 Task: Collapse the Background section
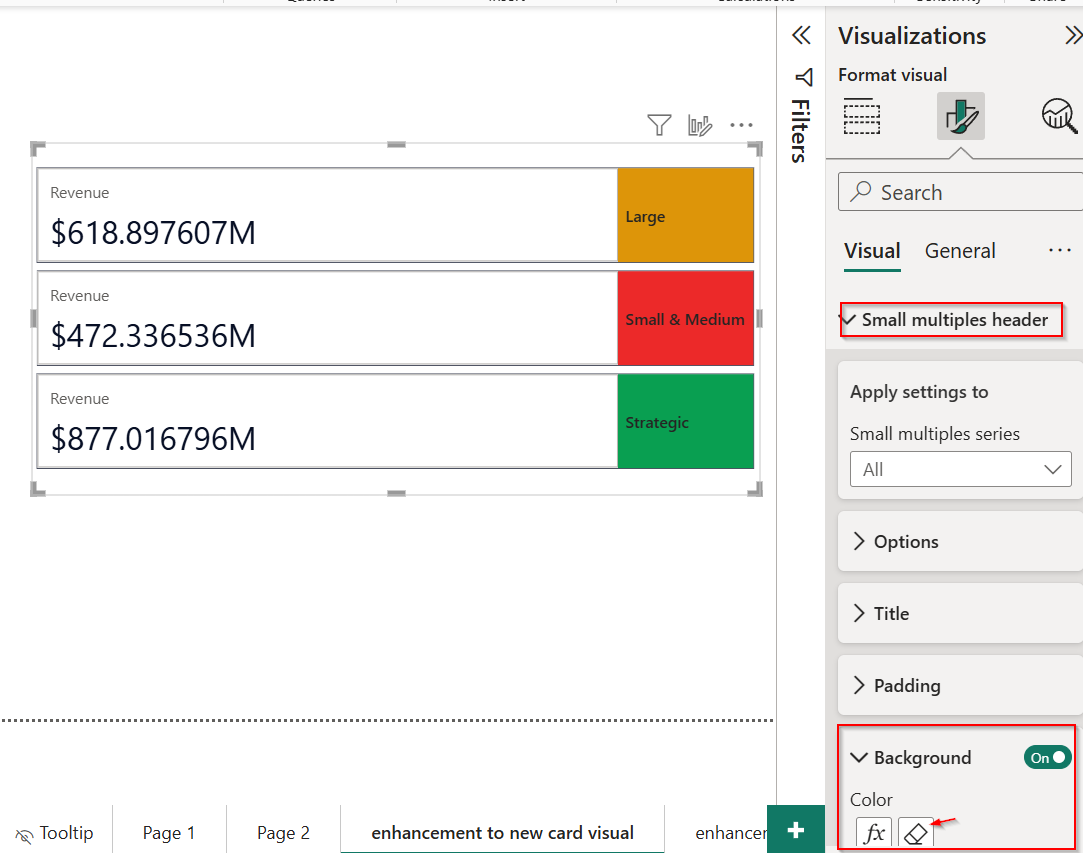(859, 758)
